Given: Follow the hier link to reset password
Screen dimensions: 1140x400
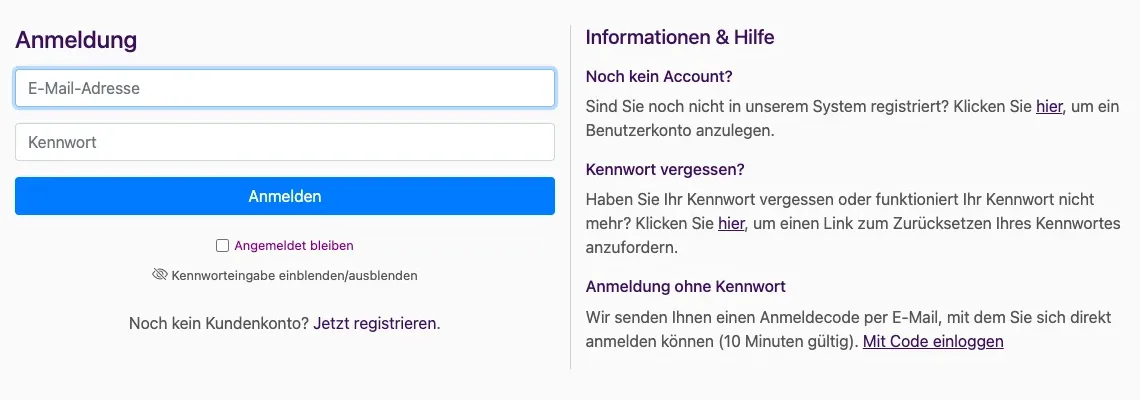Looking at the screenshot, I should coord(731,223).
